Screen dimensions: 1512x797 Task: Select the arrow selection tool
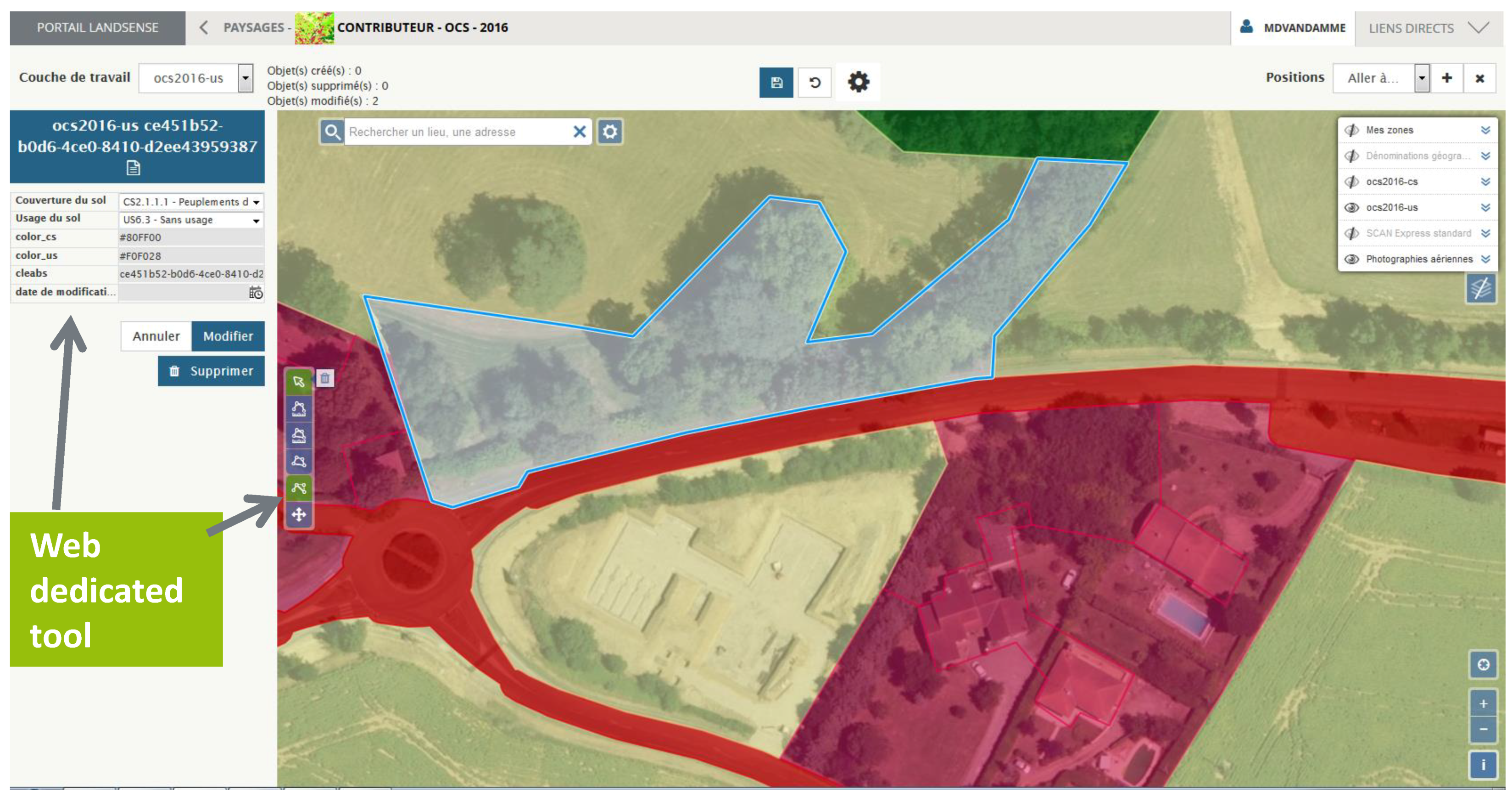[x=299, y=381]
